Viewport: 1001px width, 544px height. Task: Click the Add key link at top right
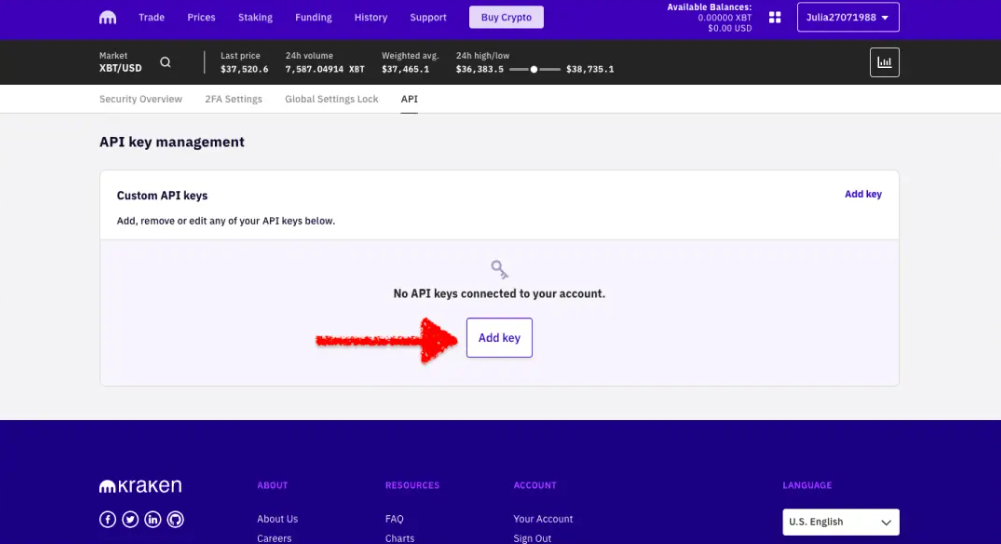pos(863,194)
